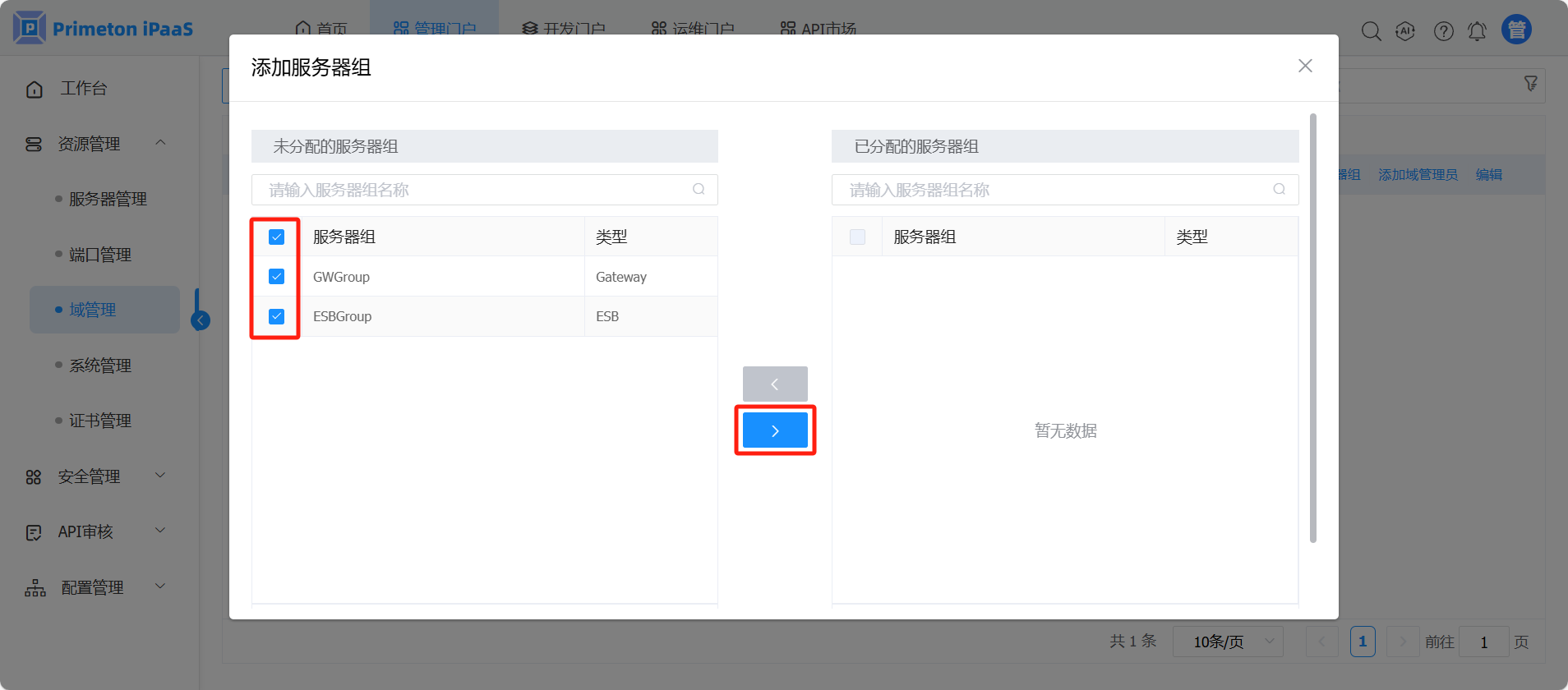This screenshot has height=690, width=1568.
Task: Toggle select-all checkbox in unassigned list
Action: [276, 237]
